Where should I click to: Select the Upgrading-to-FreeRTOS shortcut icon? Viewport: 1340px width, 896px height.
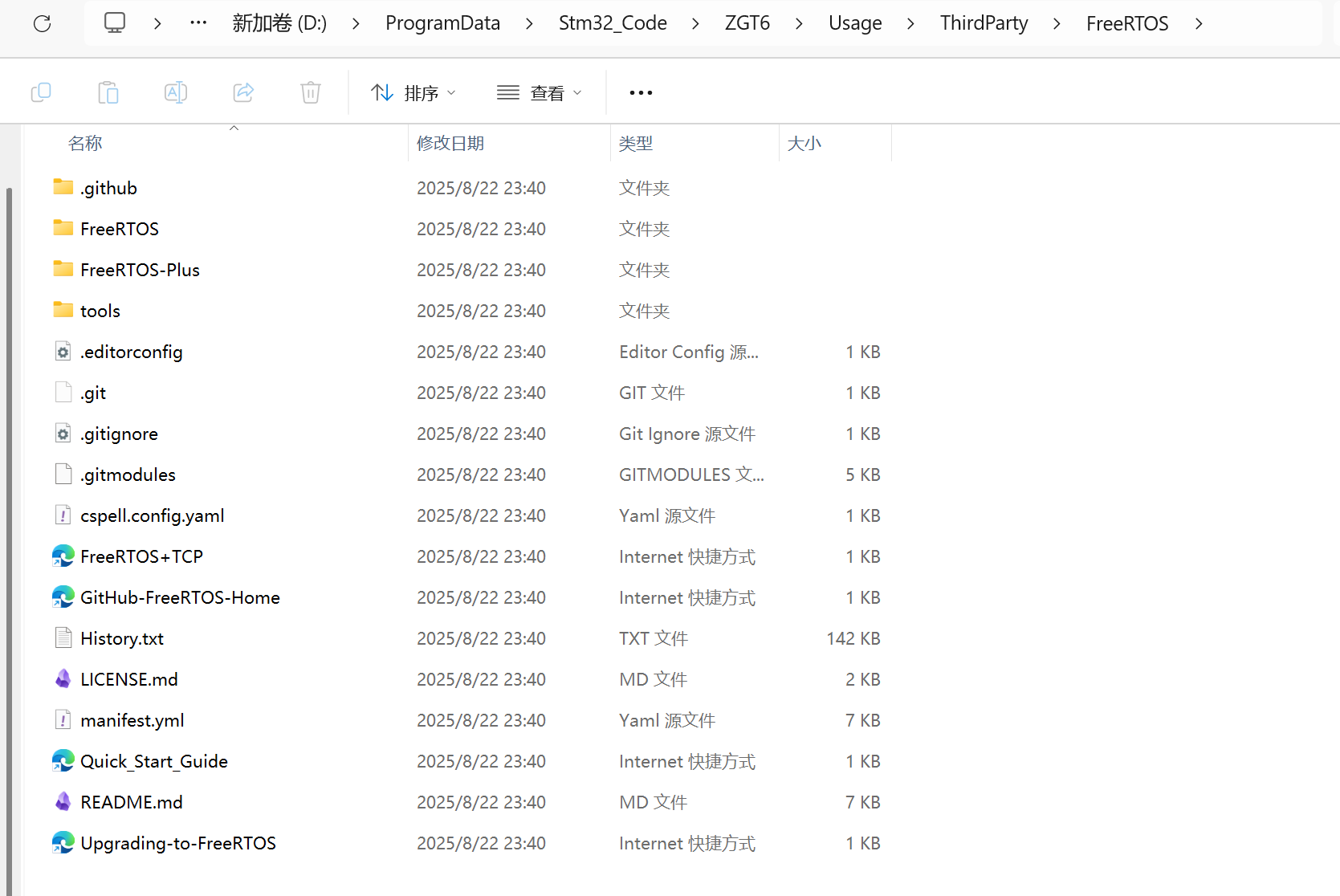[x=63, y=842]
